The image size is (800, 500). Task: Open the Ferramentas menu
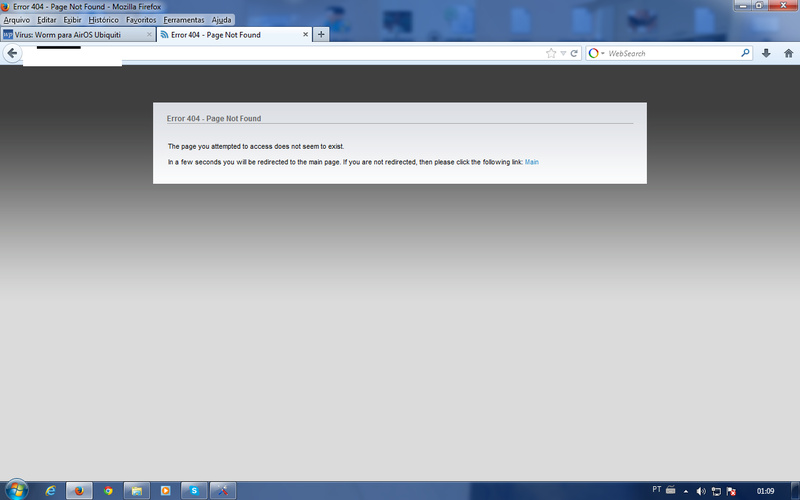(x=184, y=20)
